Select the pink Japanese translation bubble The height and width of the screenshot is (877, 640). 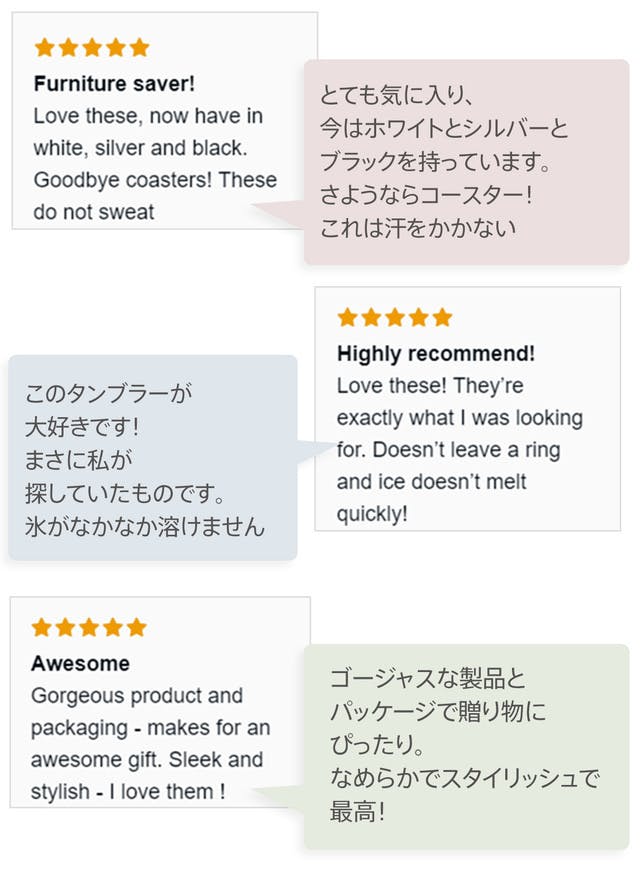(466, 162)
